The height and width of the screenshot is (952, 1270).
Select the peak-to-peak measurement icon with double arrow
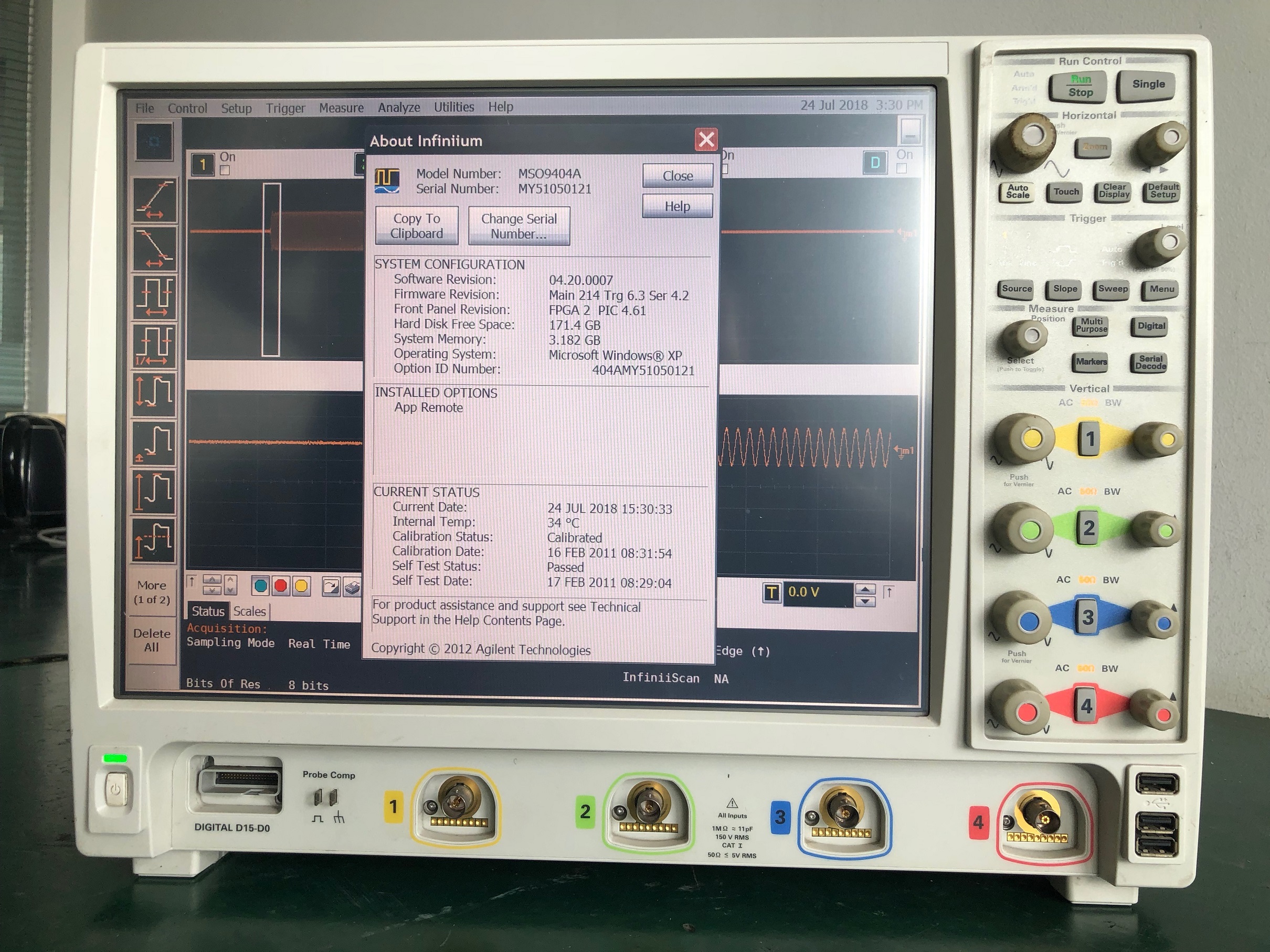(x=154, y=395)
